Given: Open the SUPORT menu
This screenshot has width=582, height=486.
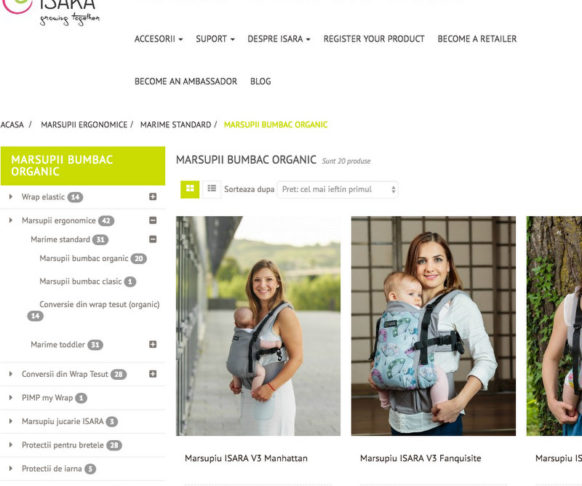Looking at the screenshot, I should coord(215,39).
